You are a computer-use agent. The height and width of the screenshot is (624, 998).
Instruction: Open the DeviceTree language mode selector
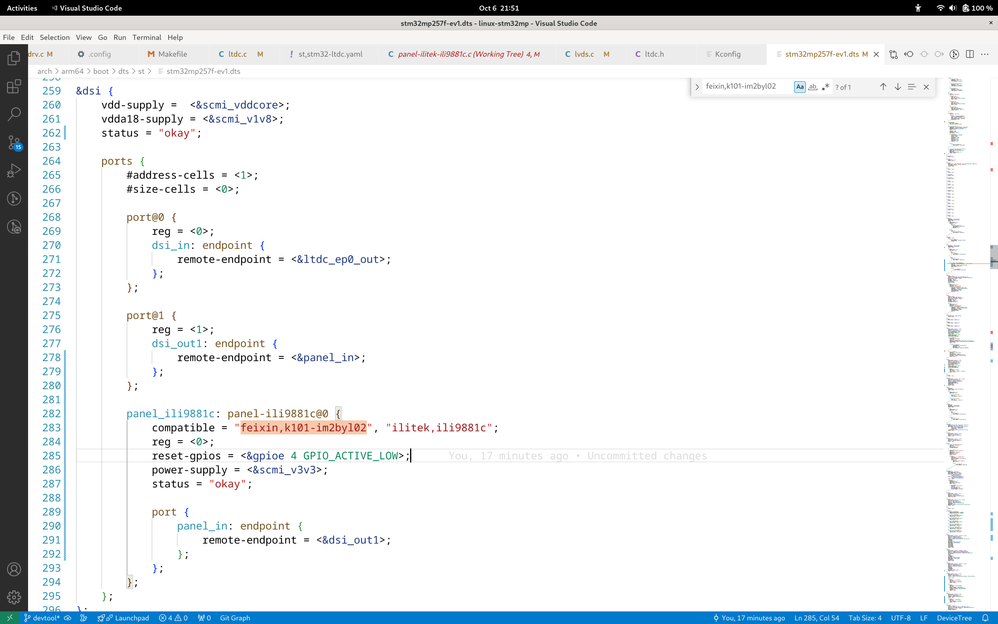(x=953, y=618)
